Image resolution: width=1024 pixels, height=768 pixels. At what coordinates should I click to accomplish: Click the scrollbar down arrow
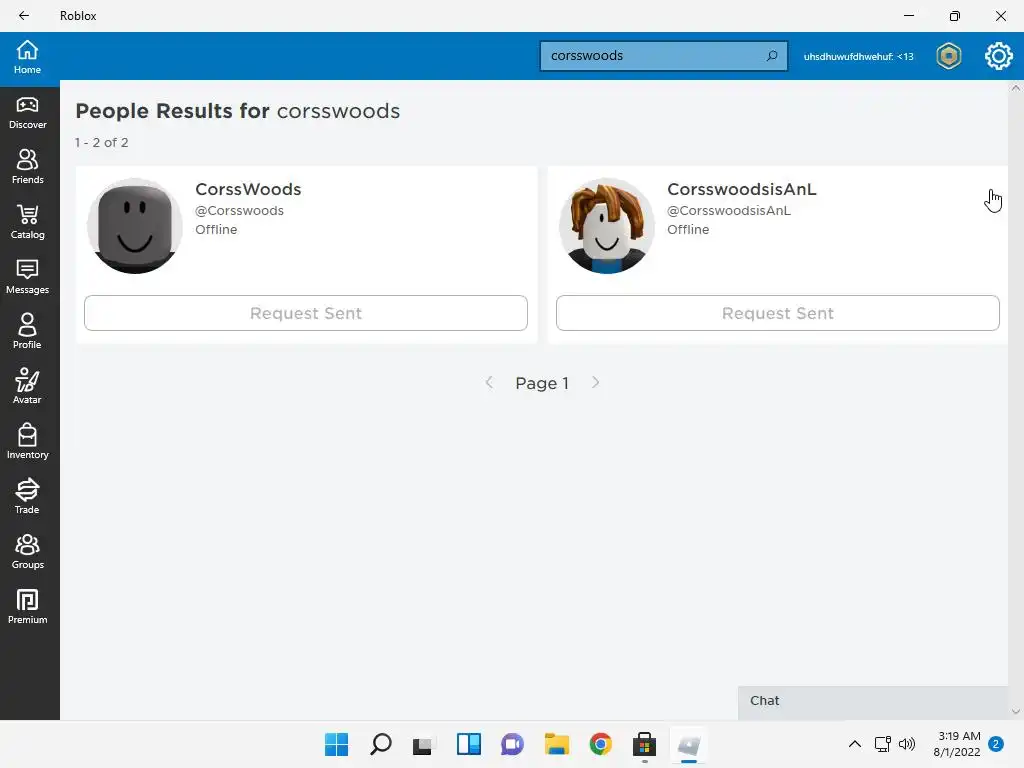point(1016,712)
